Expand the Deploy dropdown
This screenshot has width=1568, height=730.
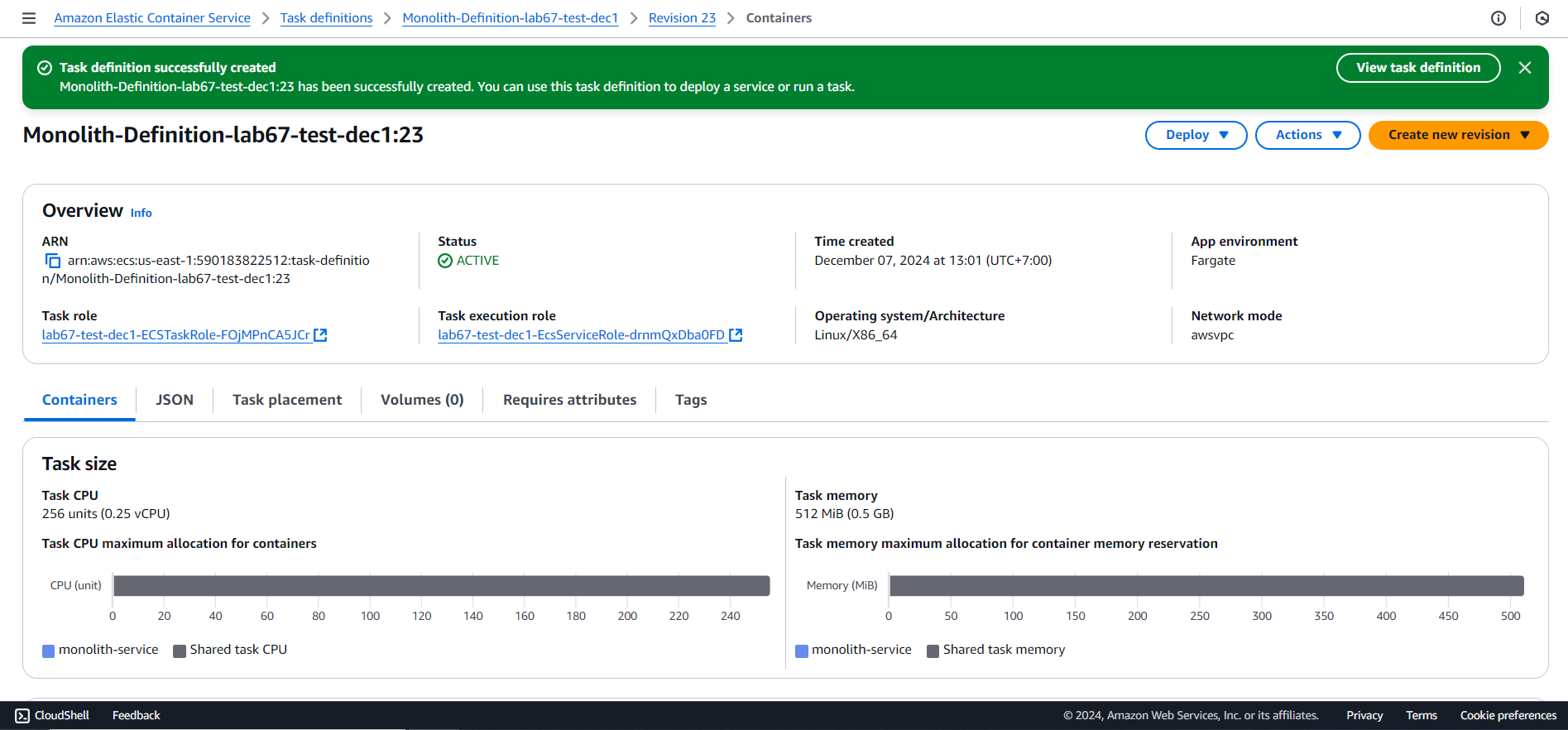tap(1196, 135)
